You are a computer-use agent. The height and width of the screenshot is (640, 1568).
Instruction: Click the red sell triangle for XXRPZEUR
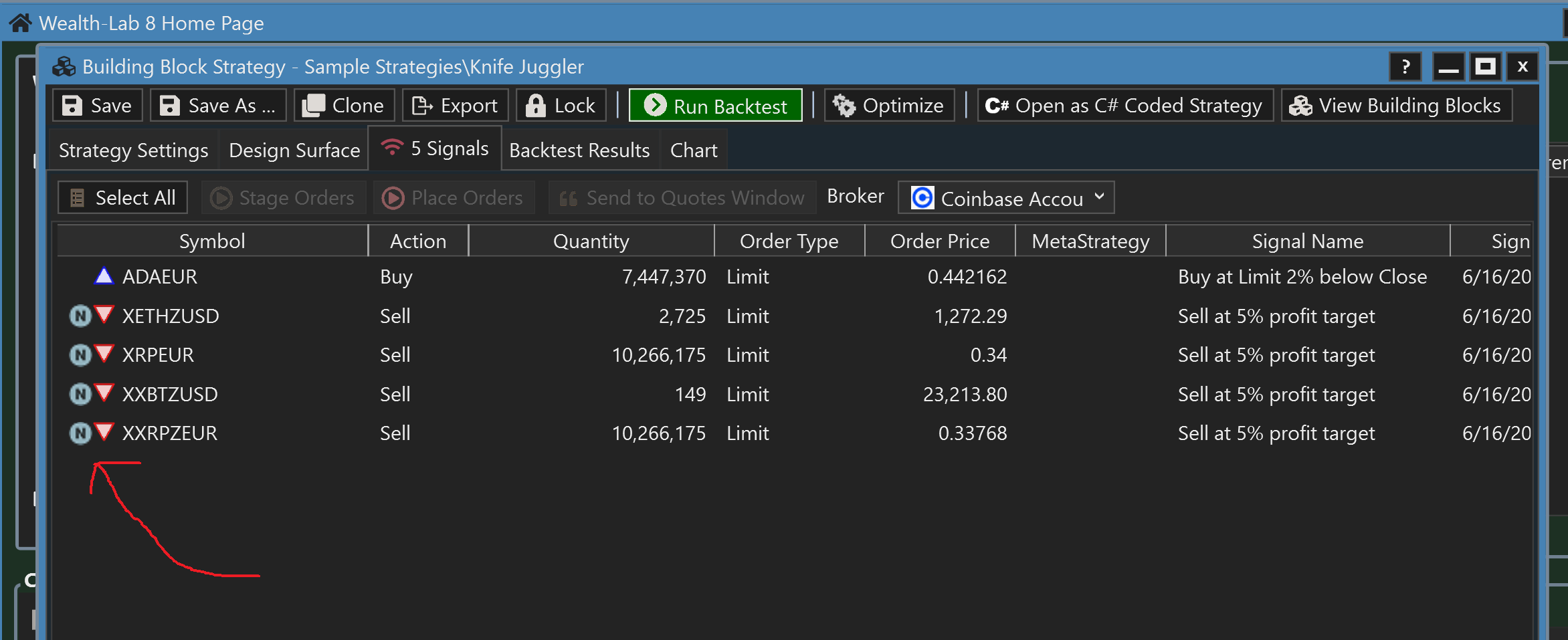tap(104, 431)
